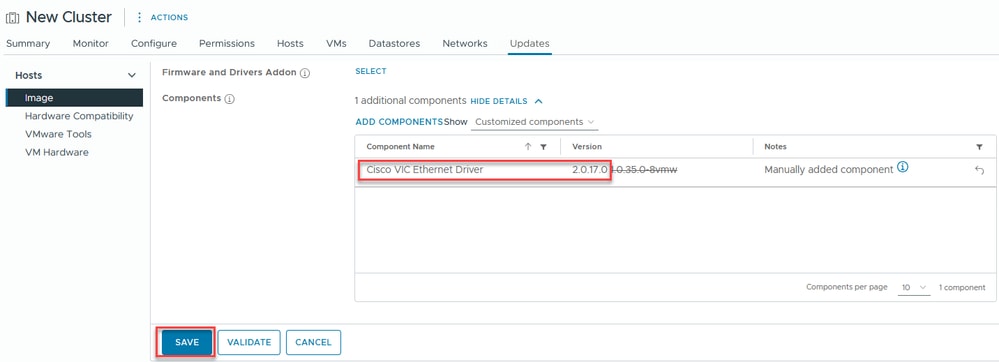This screenshot has width=999, height=362.
Task: Go to the Datastores tab
Action: click(394, 43)
